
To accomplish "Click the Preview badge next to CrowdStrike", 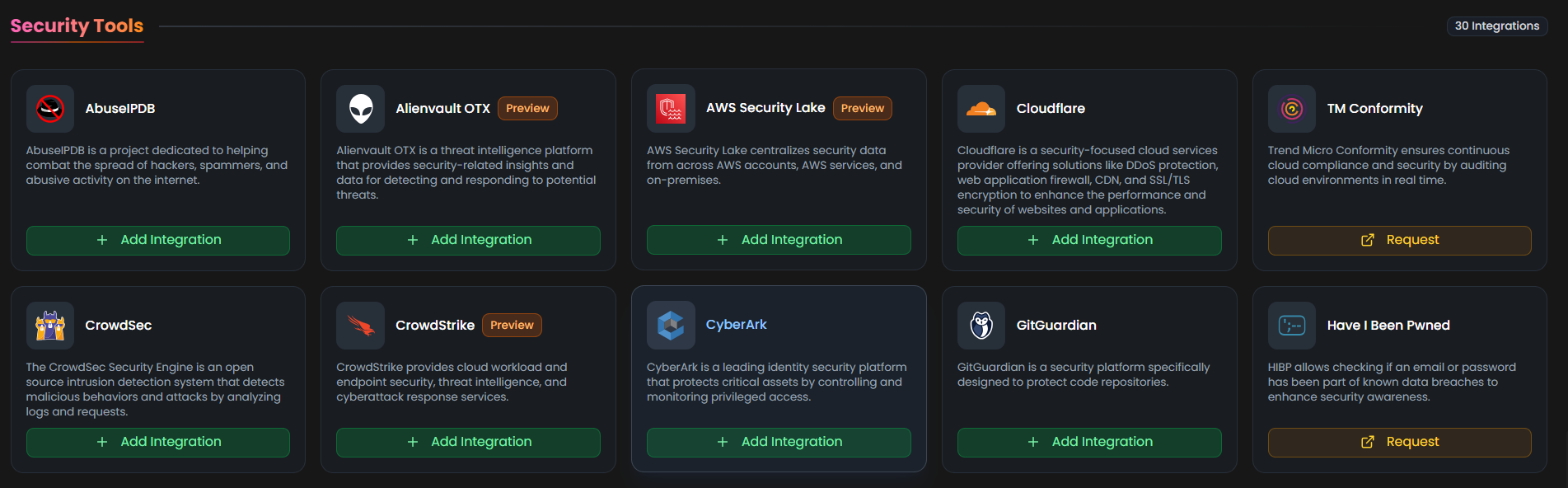I will (512, 326).
